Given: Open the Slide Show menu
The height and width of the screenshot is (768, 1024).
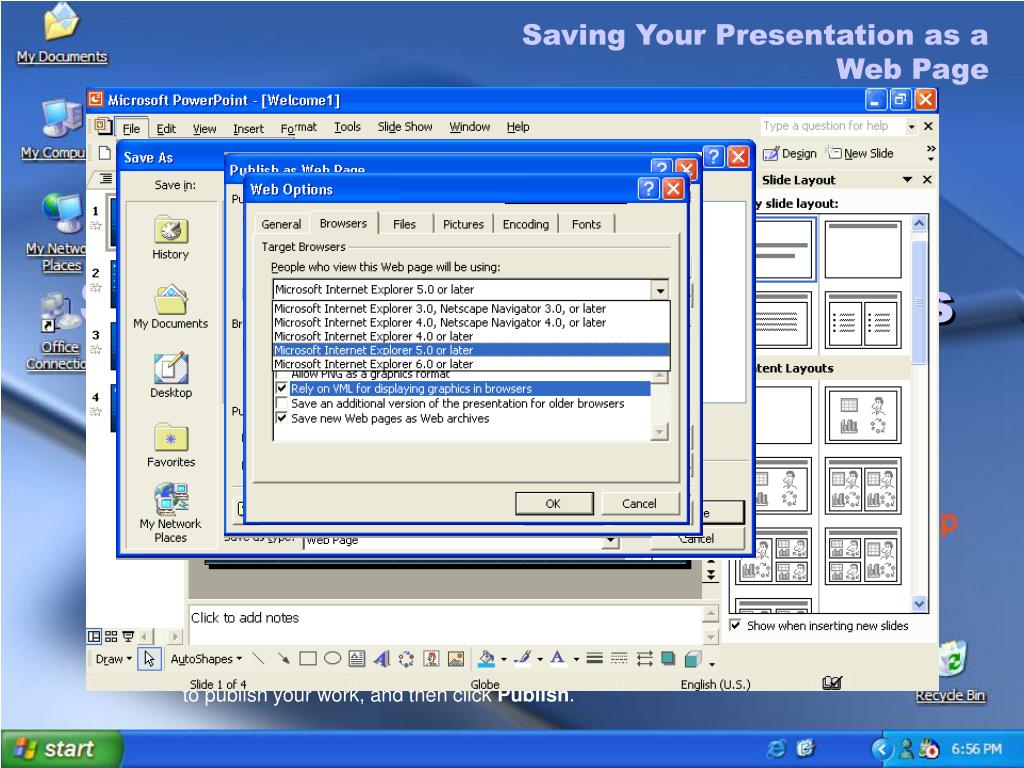Looking at the screenshot, I should click(405, 127).
